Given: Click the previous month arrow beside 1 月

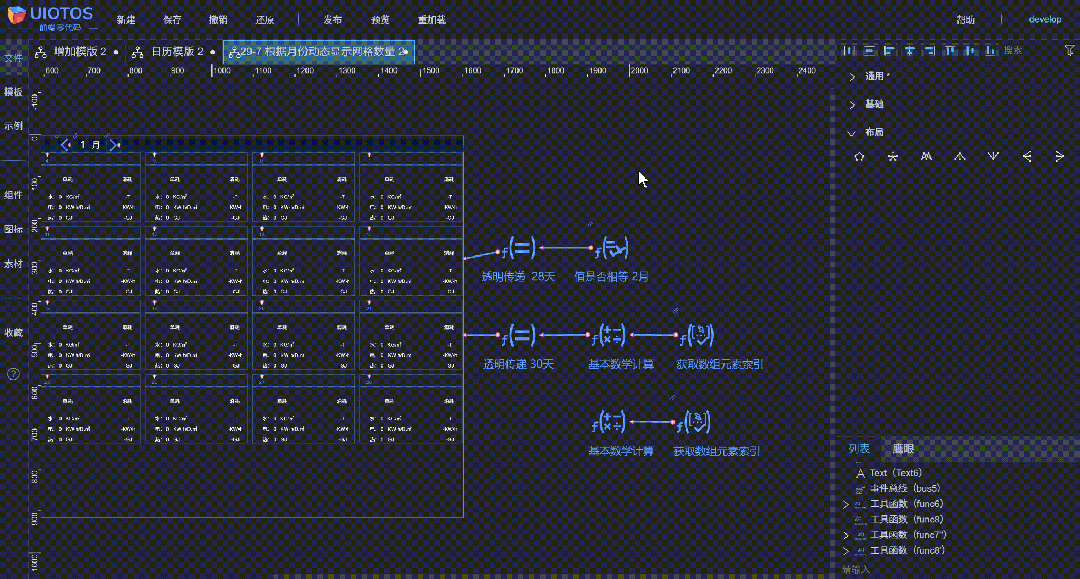Looking at the screenshot, I should (x=65, y=145).
